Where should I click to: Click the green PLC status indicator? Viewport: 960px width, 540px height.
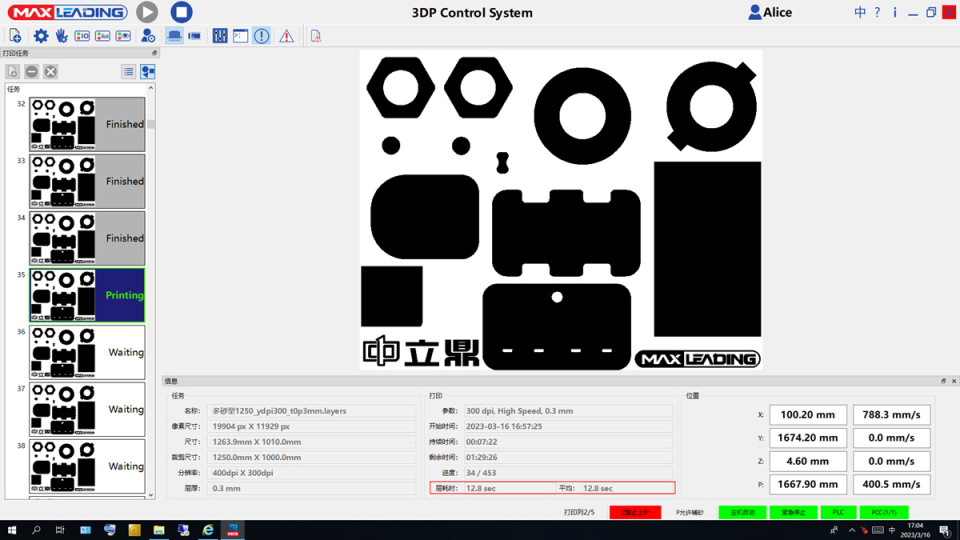[838, 512]
